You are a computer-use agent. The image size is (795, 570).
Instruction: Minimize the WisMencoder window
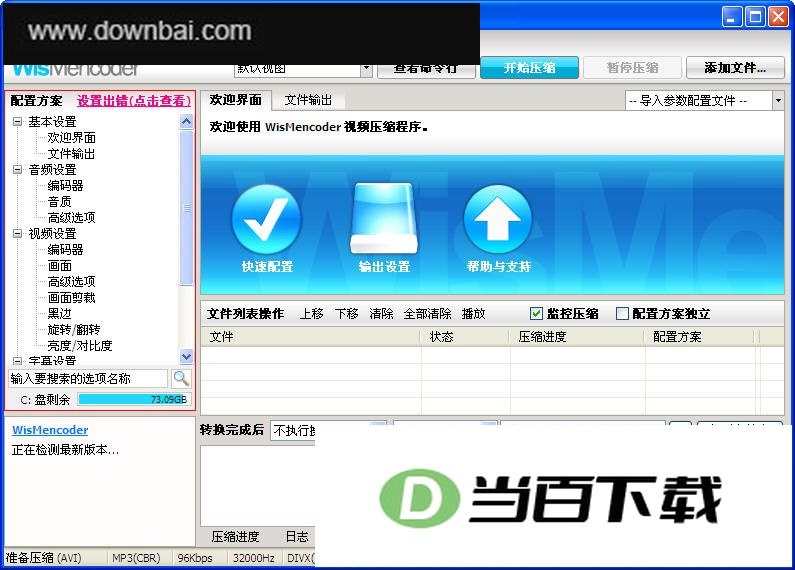(731, 17)
